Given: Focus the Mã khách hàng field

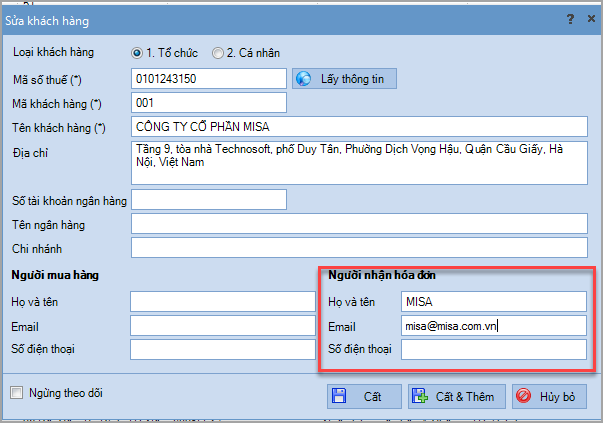Looking at the screenshot, I should click(209, 103).
